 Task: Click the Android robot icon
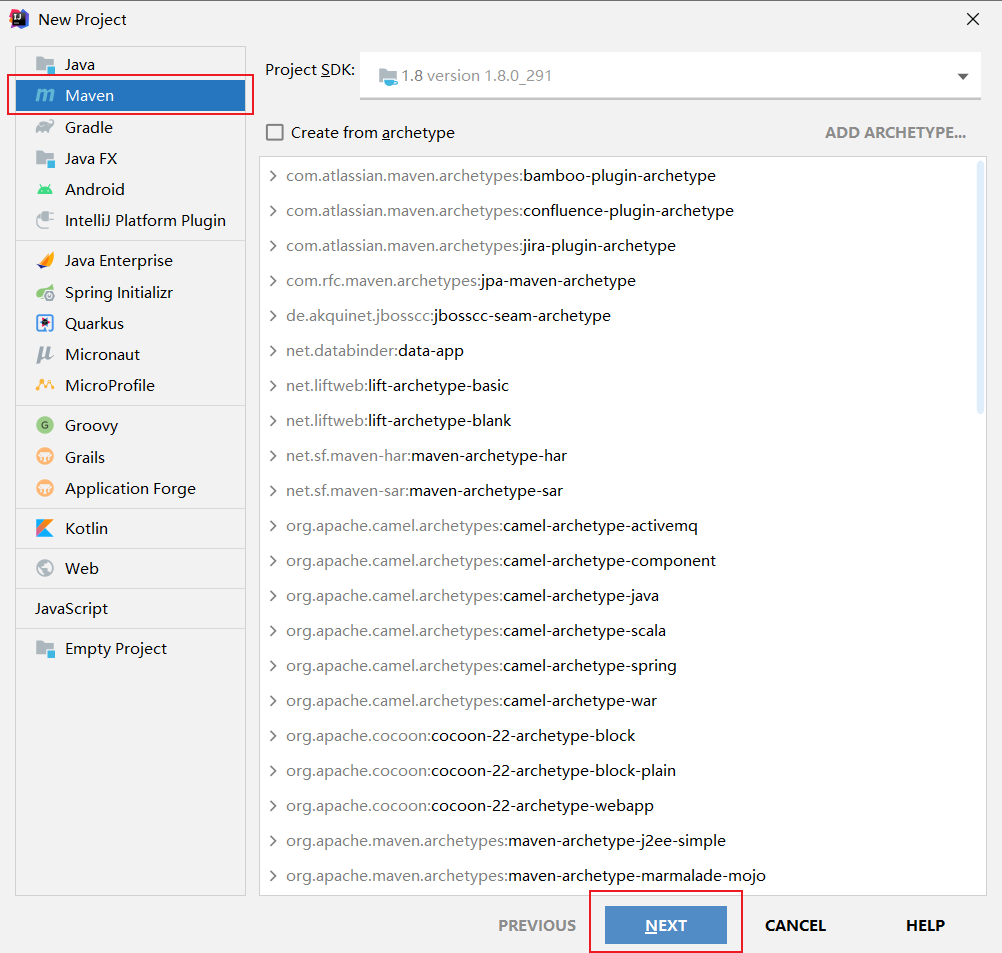[45, 189]
